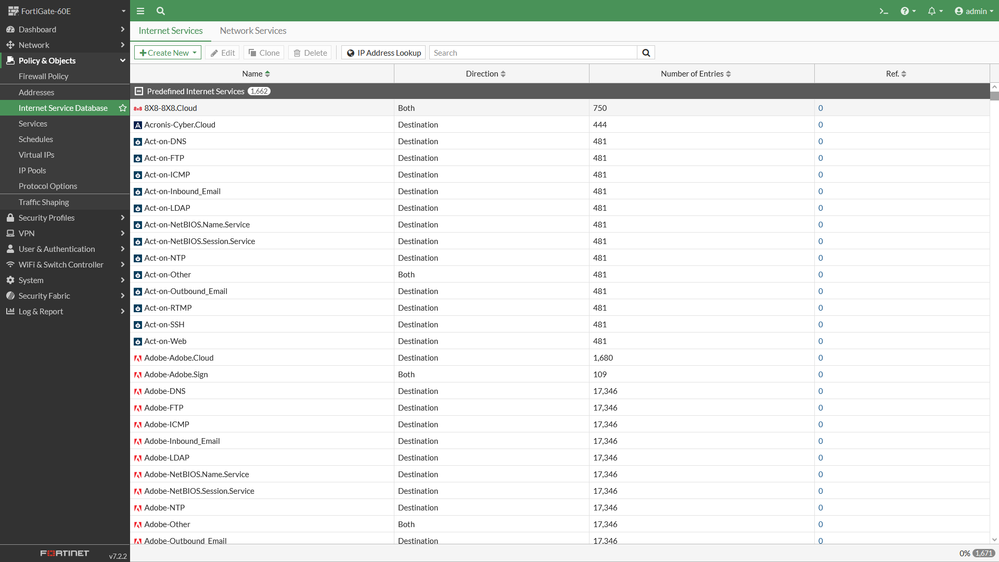Image resolution: width=999 pixels, height=562 pixels.
Task: Click into the Search input field
Action: (x=533, y=53)
